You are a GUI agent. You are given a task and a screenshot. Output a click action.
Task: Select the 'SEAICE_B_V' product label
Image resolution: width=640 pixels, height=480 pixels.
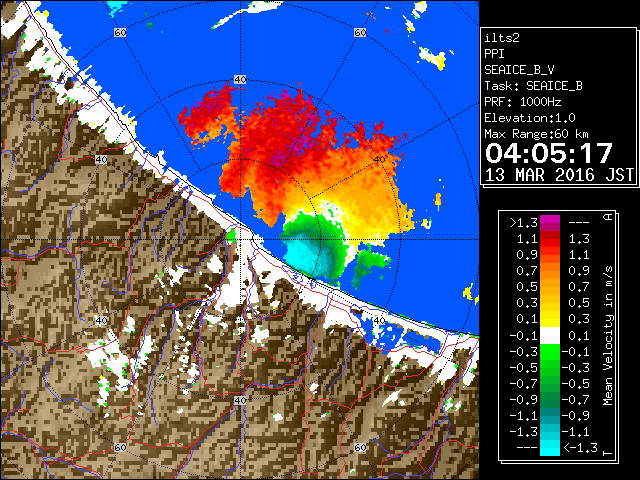pyautogui.click(x=519, y=70)
